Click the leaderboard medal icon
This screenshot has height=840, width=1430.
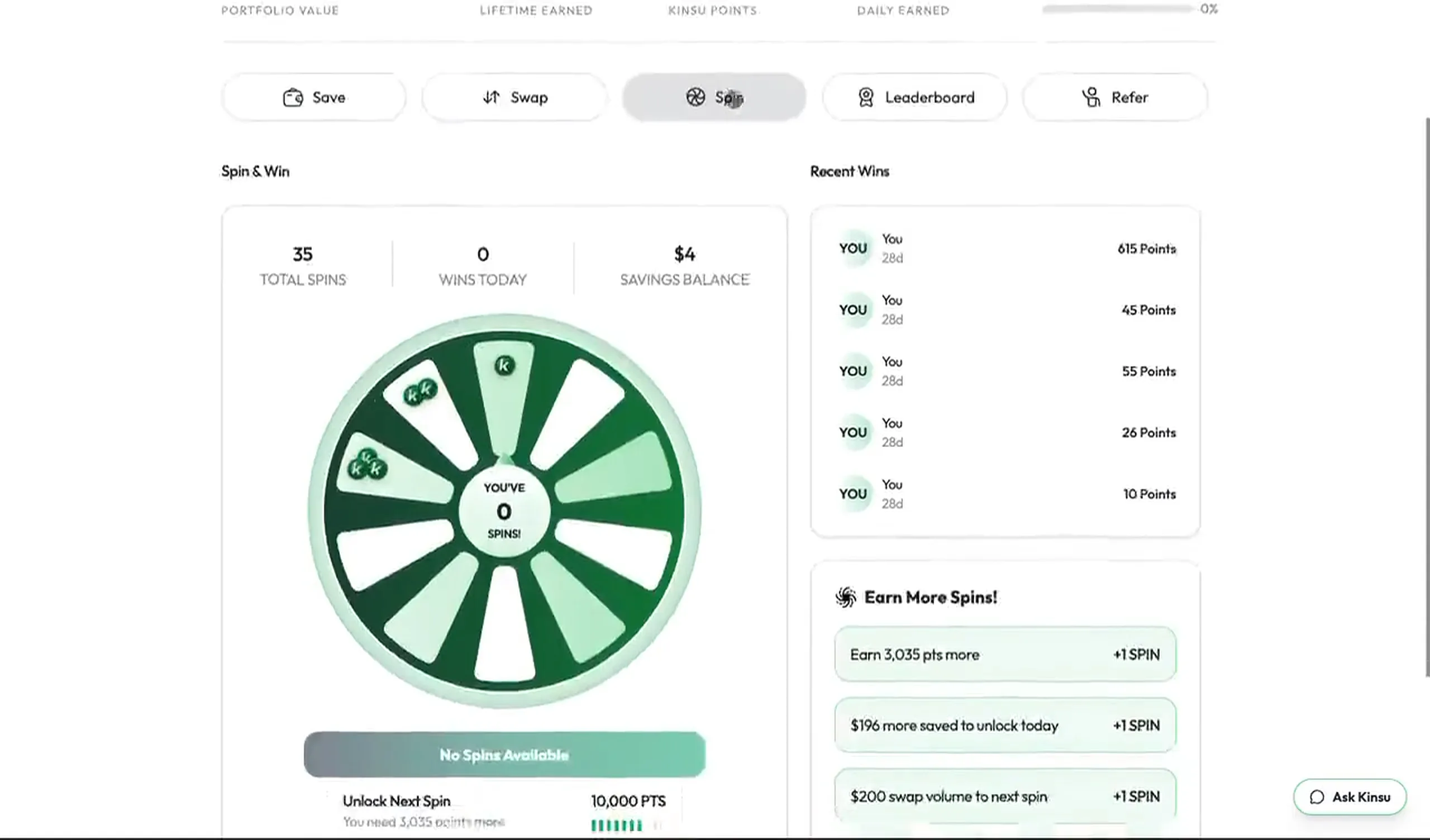click(866, 97)
